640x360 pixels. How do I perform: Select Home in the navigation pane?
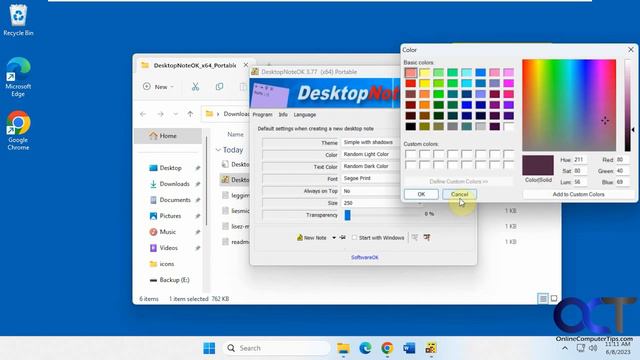point(168,136)
